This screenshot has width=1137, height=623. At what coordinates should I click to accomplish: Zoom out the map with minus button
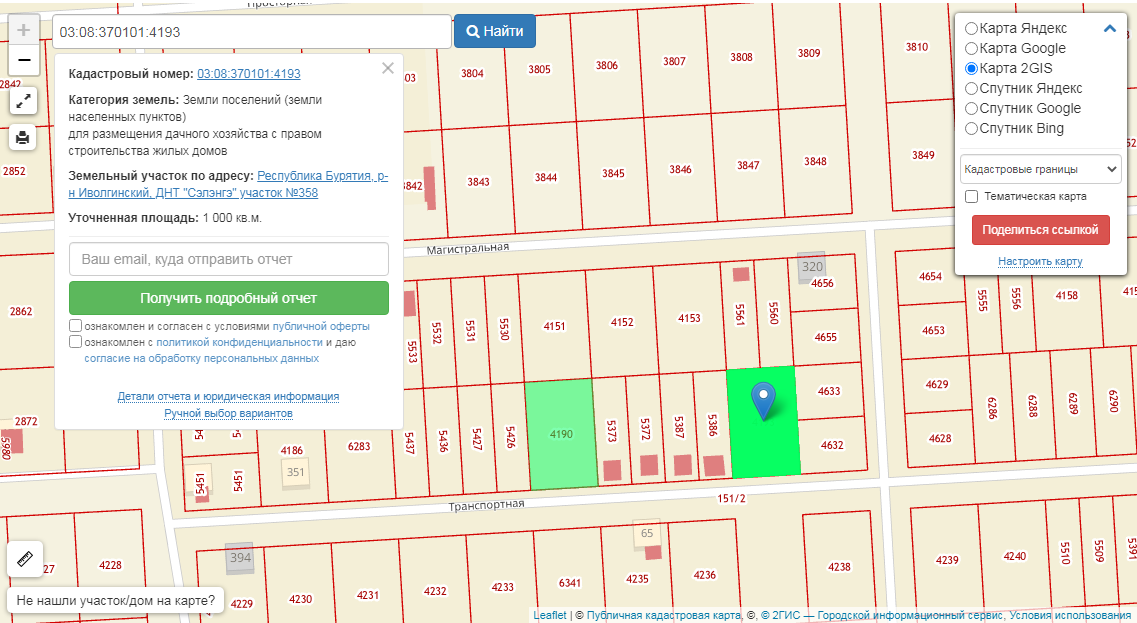click(23, 59)
